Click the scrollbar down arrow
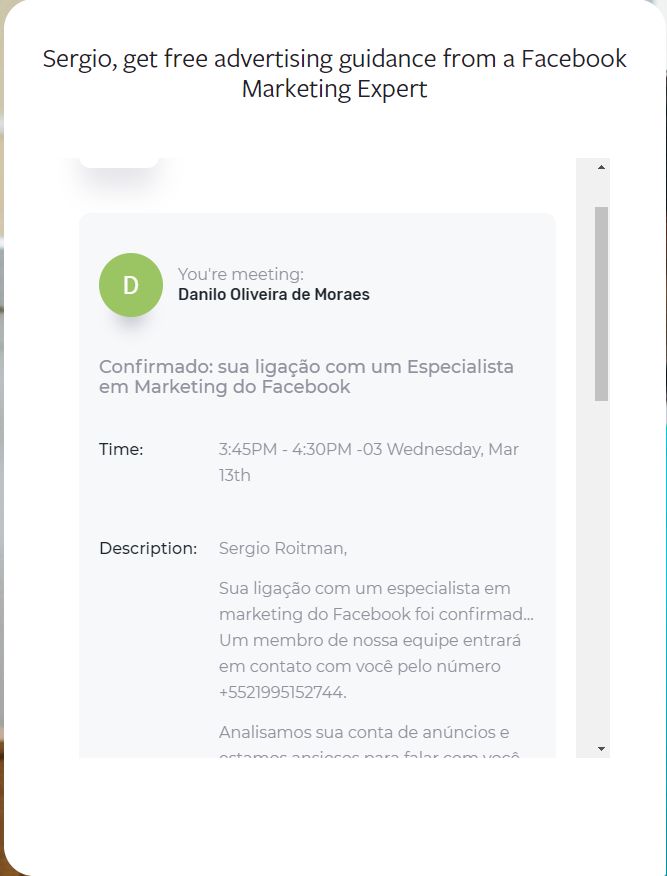Image resolution: width=667 pixels, height=876 pixels. [x=601, y=748]
